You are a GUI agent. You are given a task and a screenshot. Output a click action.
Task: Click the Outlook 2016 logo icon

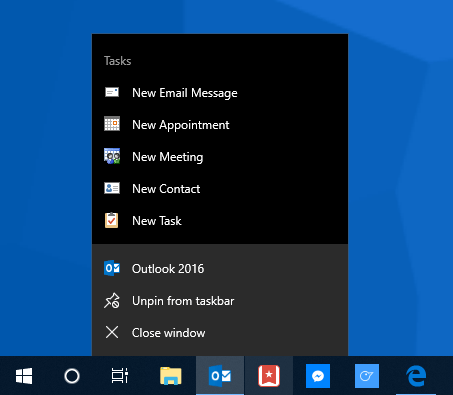pyautogui.click(x=112, y=268)
